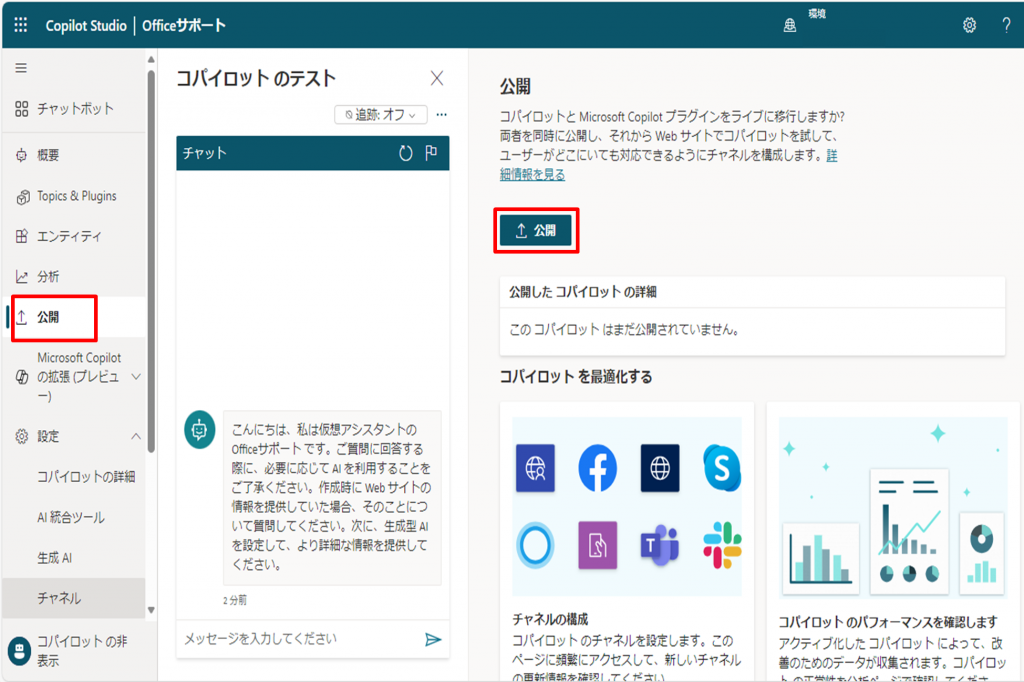The height and width of the screenshot is (682, 1024).
Task: Click the help question mark icon
Action: click(x=1006, y=25)
